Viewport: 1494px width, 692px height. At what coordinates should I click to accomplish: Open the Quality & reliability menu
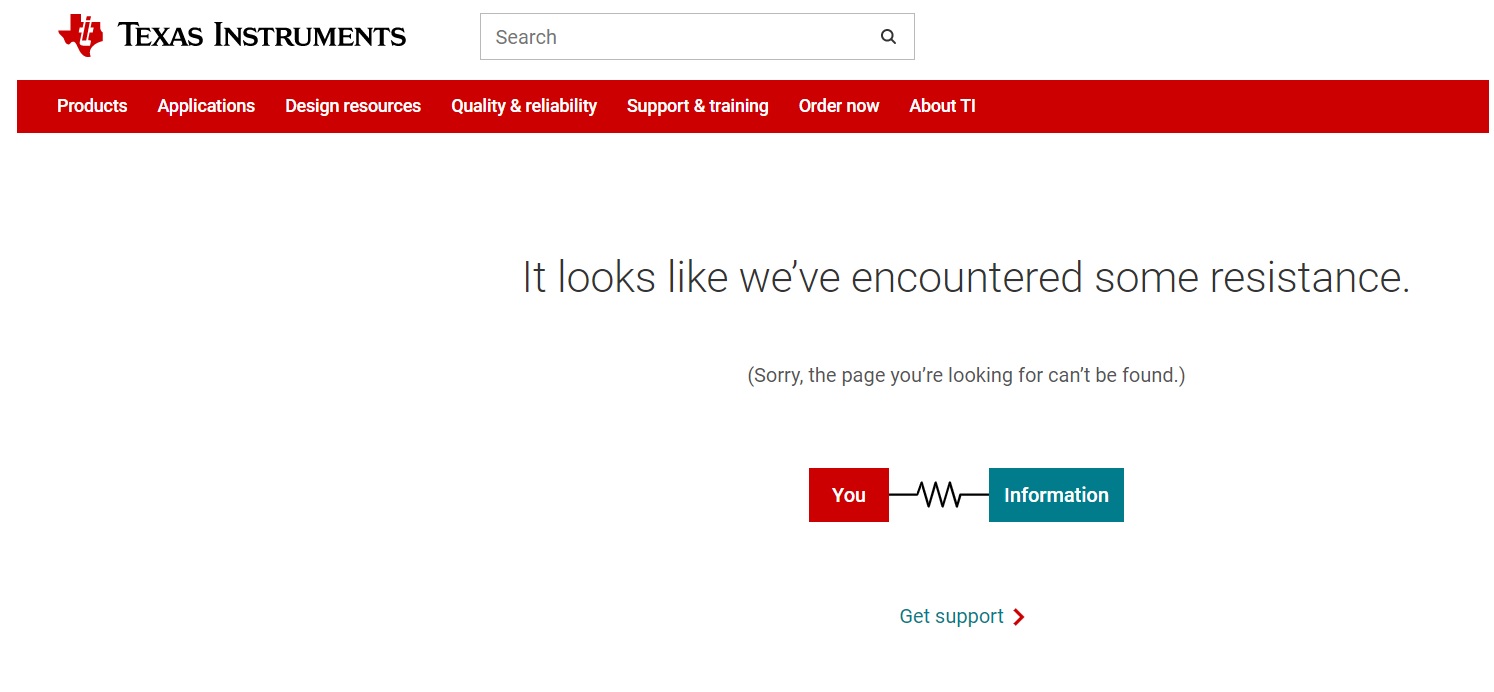coord(524,106)
